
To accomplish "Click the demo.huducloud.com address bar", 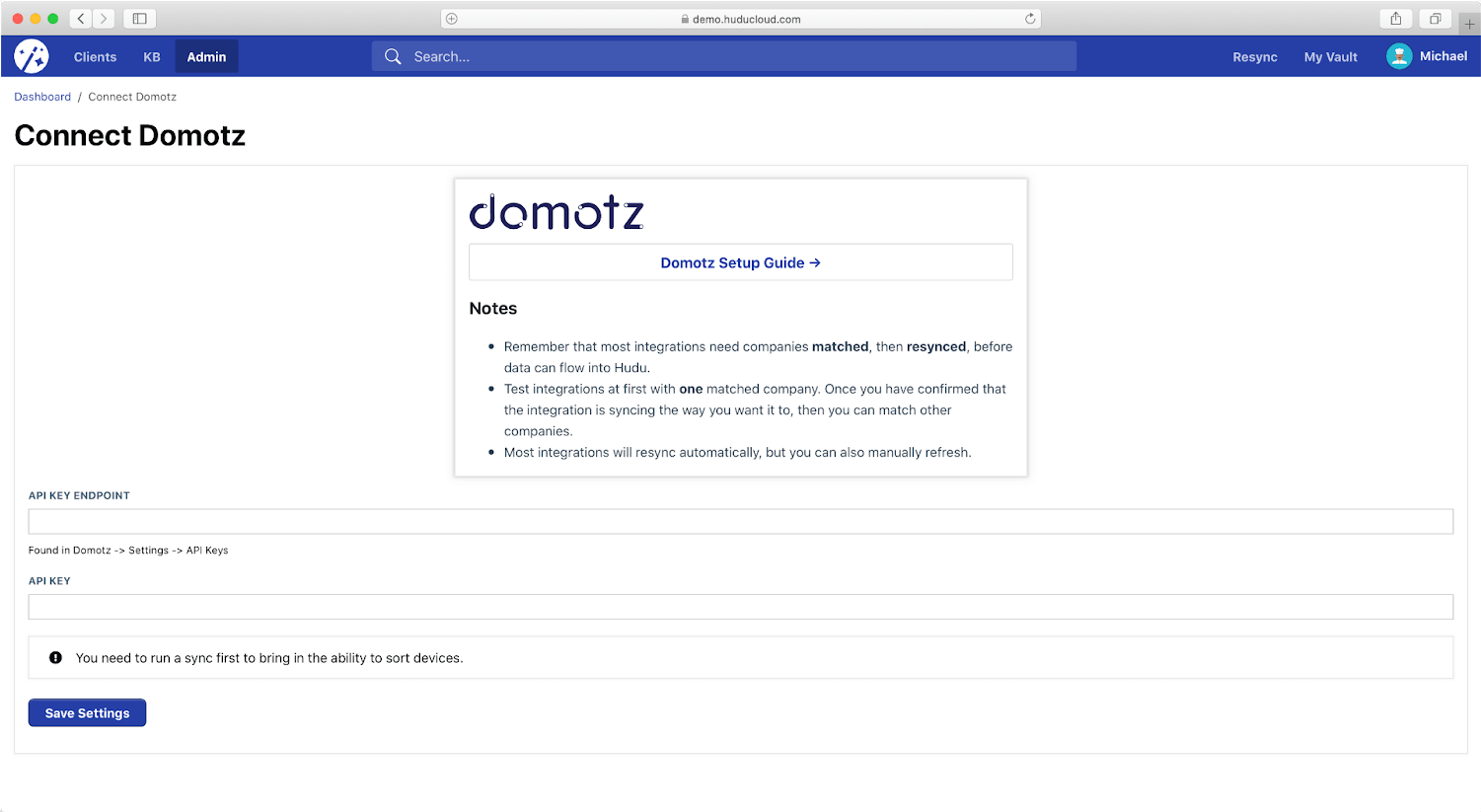I will [x=741, y=19].
